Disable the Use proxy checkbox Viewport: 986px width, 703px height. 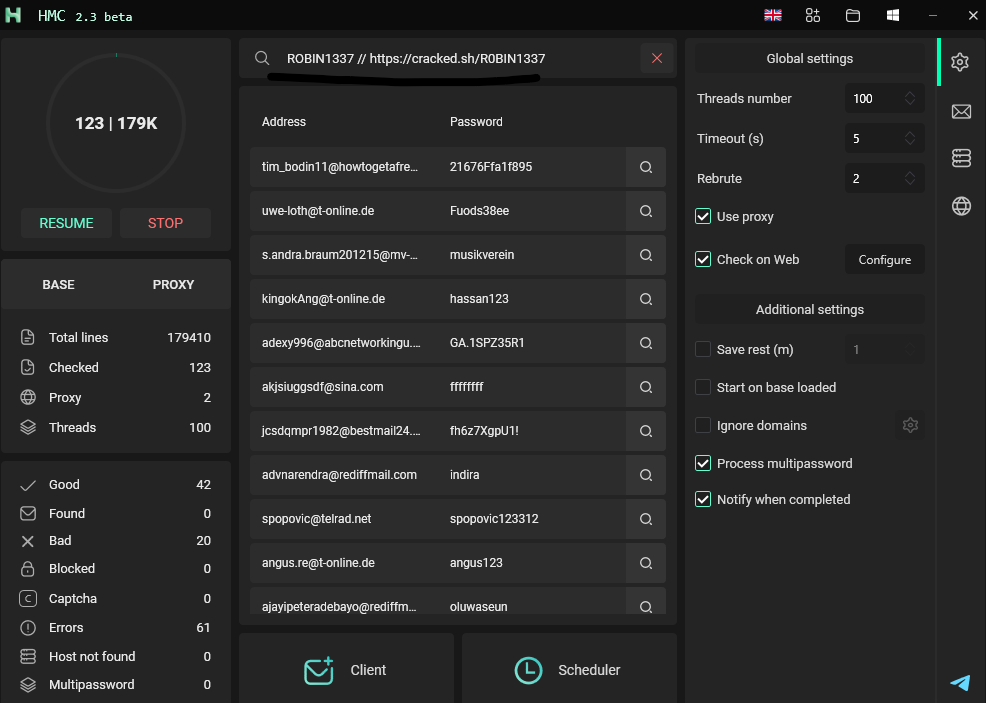(703, 216)
